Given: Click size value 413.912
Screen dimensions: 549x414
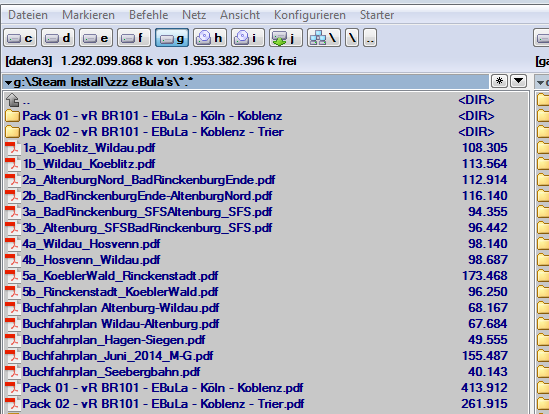Looking at the screenshot, I should point(484,388).
